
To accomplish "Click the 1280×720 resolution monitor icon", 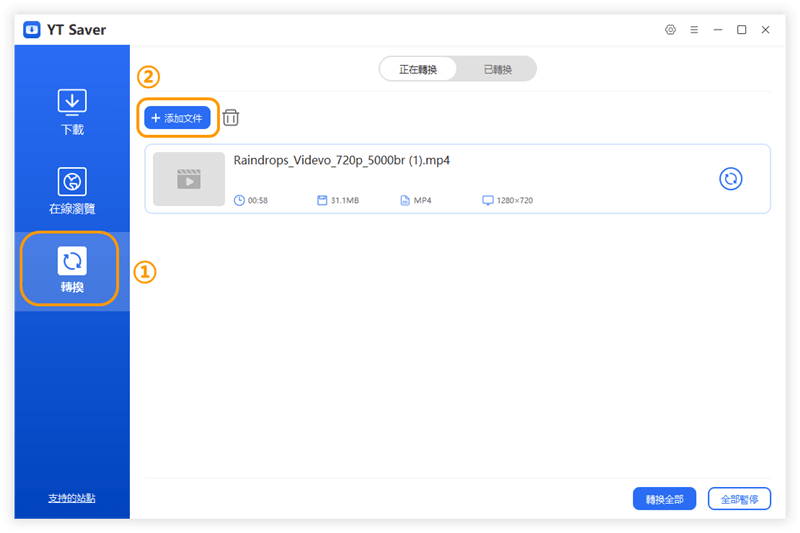I will tap(488, 200).
